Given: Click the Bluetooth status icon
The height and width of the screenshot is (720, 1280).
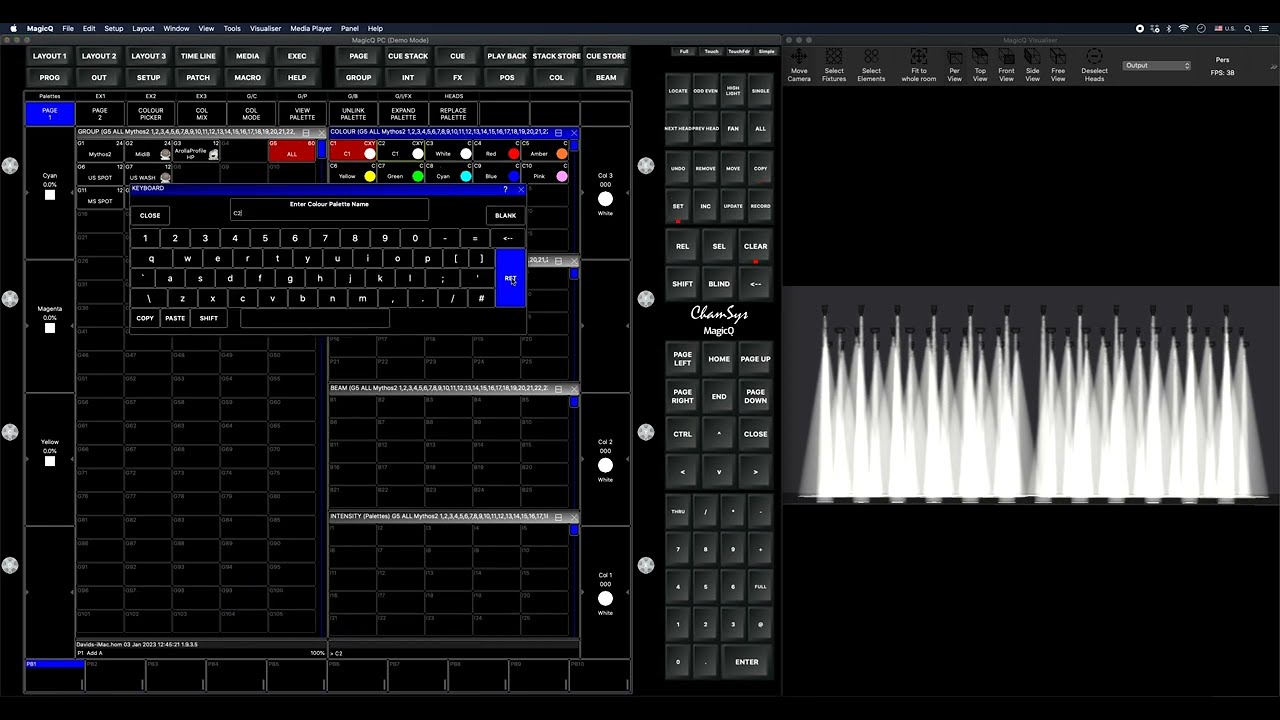Looking at the screenshot, I should coord(1168,29).
